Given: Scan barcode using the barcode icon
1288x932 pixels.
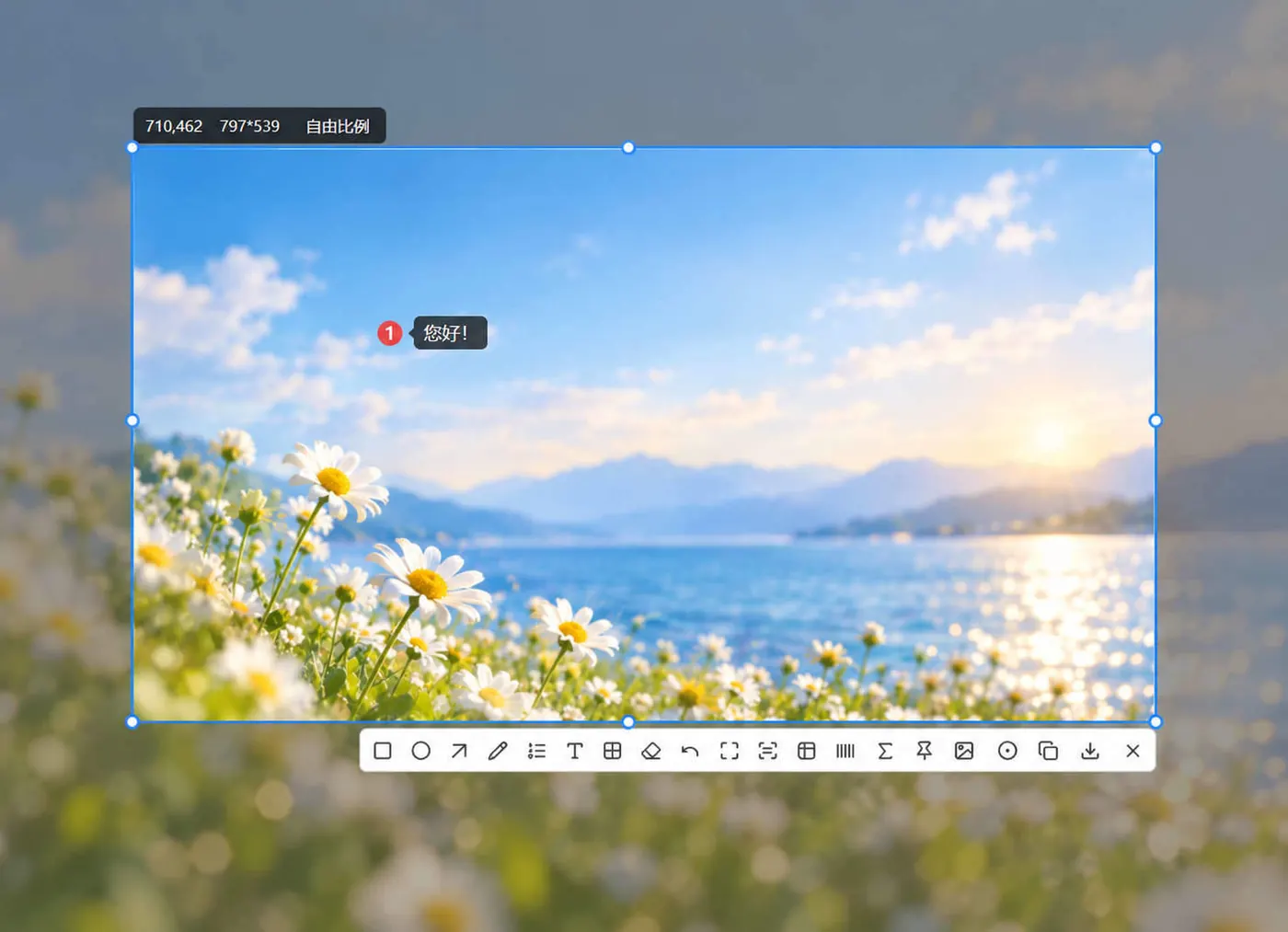Looking at the screenshot, I should (845, 751).
